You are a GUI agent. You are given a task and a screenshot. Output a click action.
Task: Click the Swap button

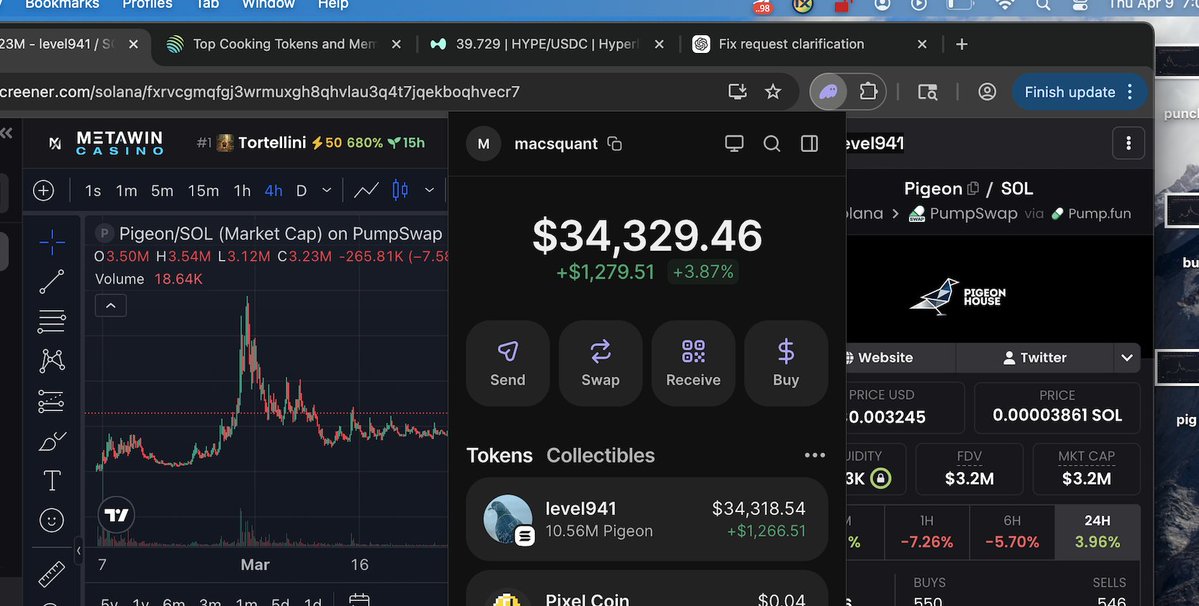(600, 363)
